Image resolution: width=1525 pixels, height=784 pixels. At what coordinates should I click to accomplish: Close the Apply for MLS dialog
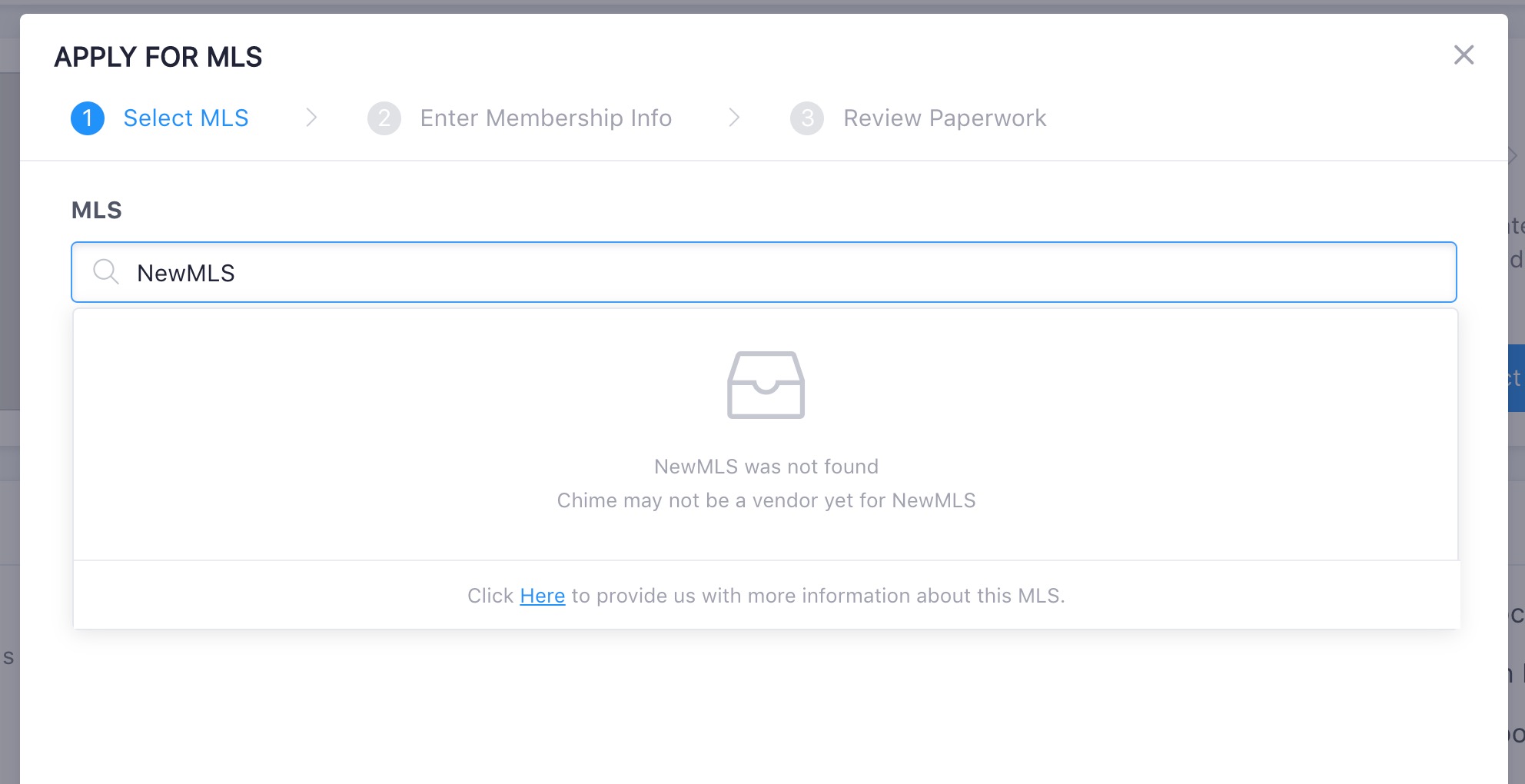coord(1464,55)
